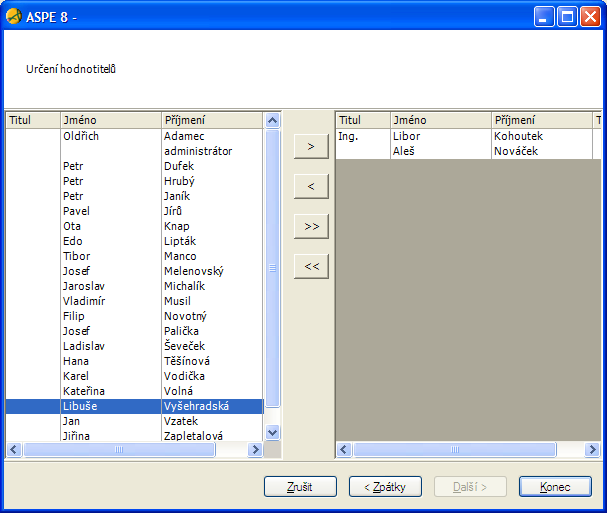Screen dimensions: 607x513
Task: Select the Janík row
Action: (x=134, y=196)
